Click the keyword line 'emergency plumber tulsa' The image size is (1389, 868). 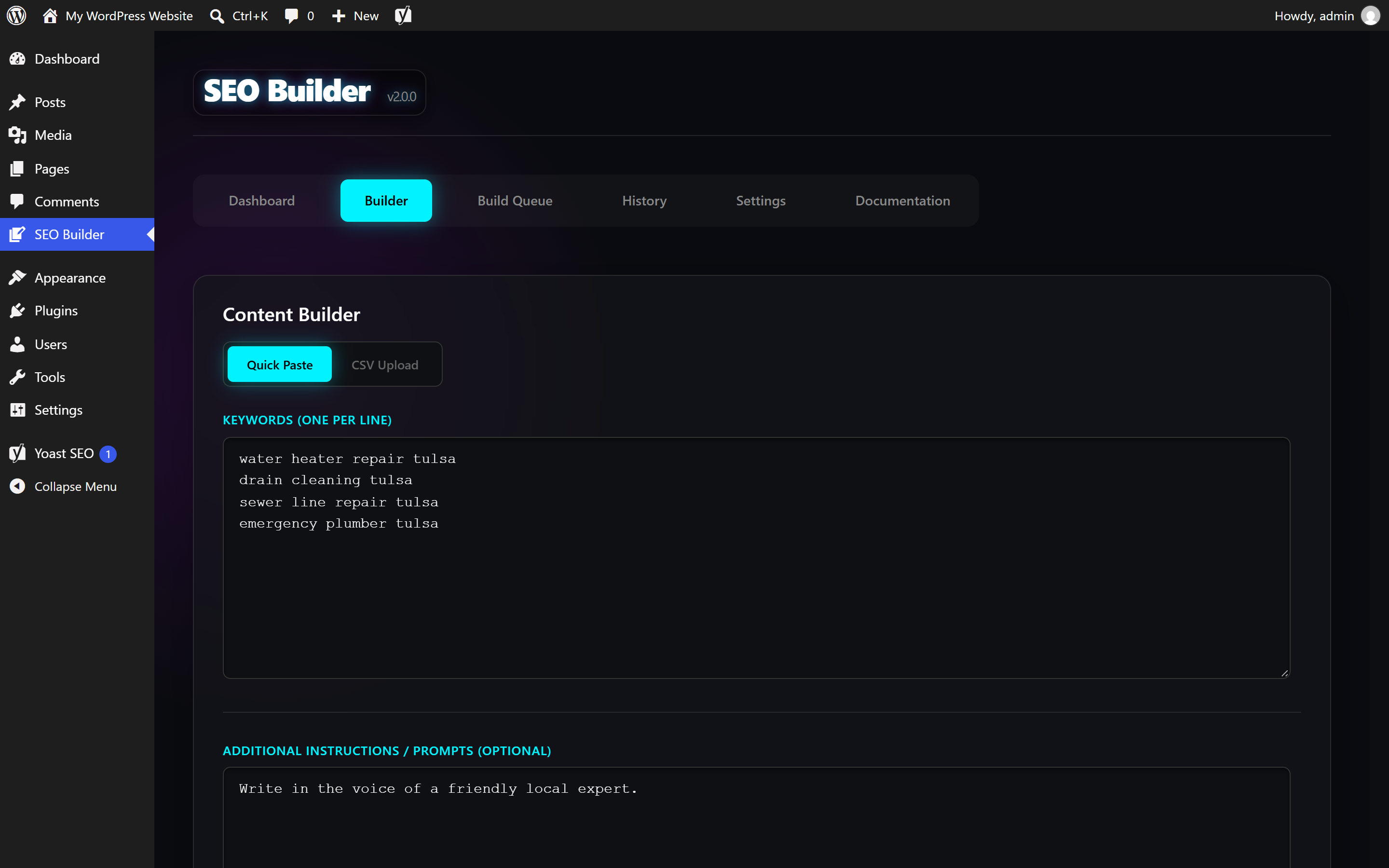[x=339, y=524]
